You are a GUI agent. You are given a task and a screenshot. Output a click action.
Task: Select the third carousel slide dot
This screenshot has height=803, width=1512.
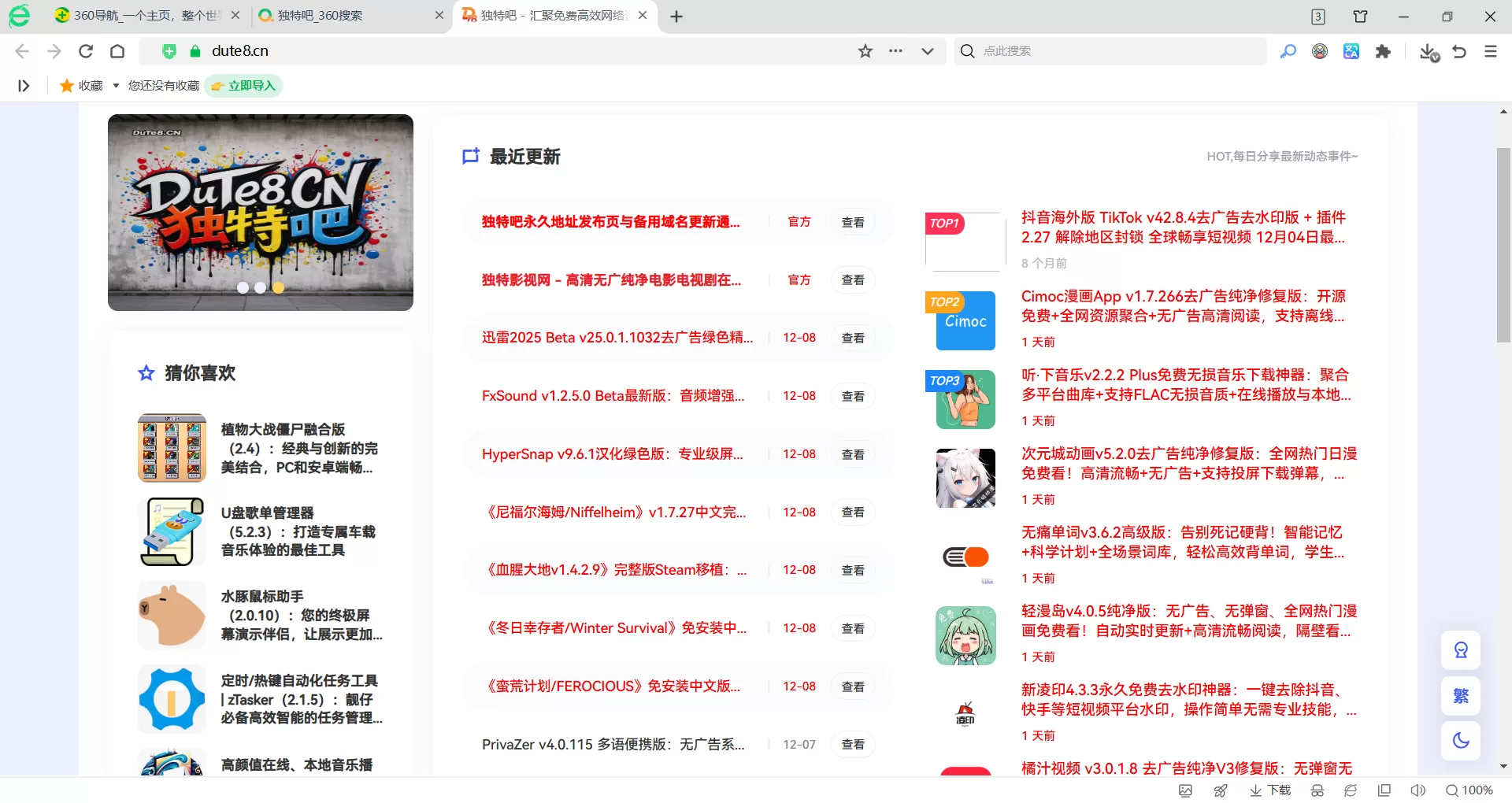coord(278,288)
